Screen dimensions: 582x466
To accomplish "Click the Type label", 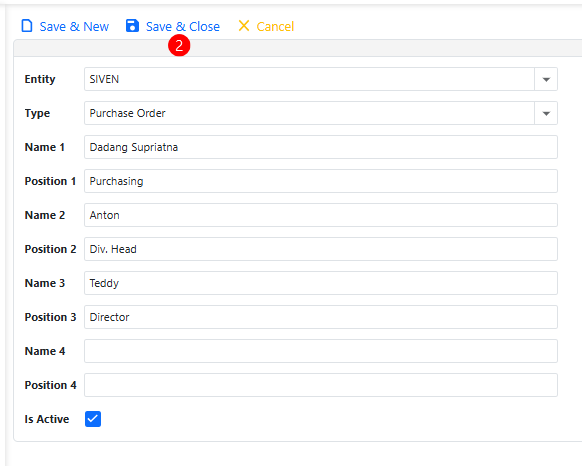I will tap(37, 113).
